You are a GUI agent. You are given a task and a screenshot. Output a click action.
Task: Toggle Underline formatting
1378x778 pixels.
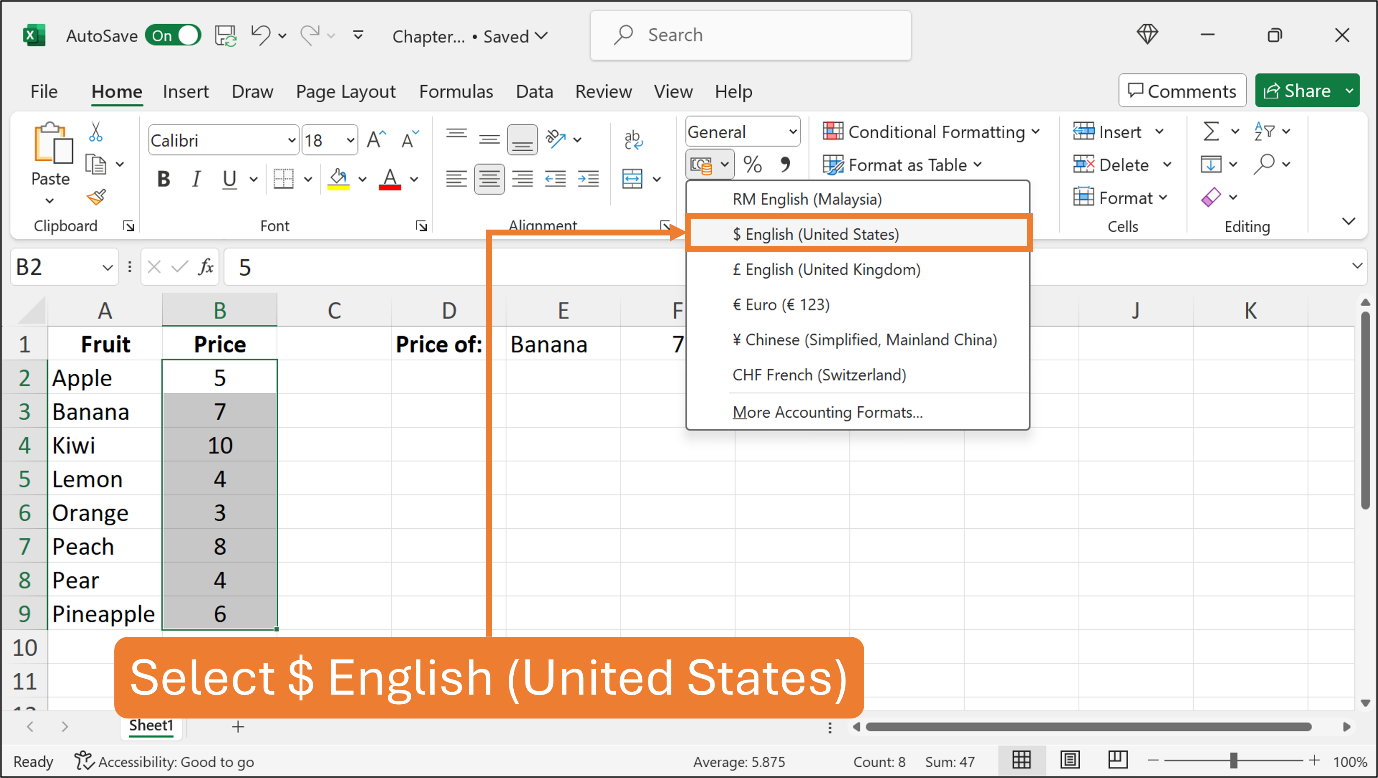pyautogui.click(x=229, y=180)
